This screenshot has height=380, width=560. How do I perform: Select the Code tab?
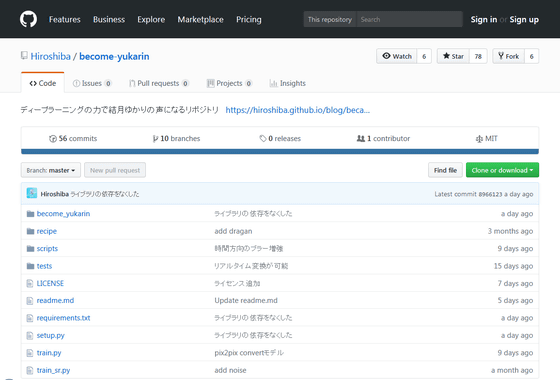point(43,83)
